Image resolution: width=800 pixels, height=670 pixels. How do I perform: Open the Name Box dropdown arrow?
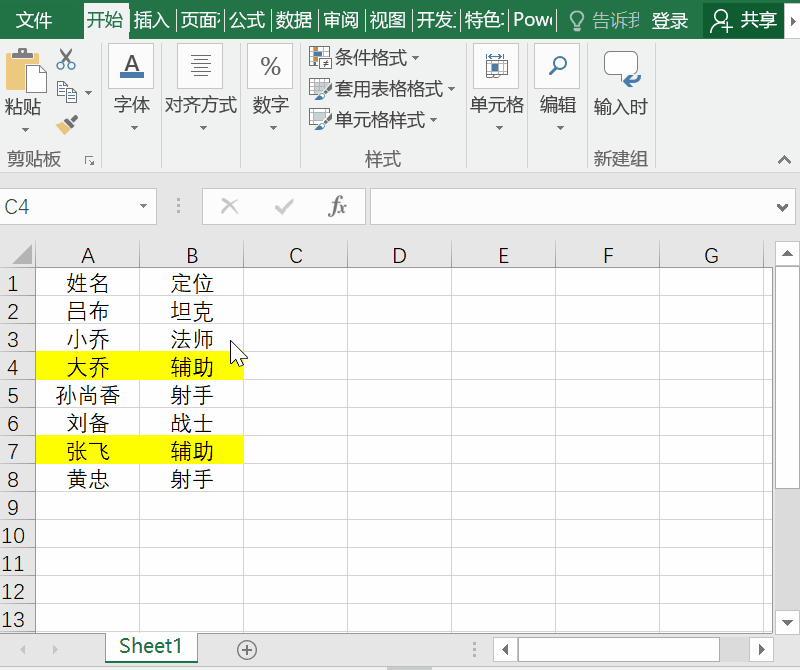click(143, 206)
